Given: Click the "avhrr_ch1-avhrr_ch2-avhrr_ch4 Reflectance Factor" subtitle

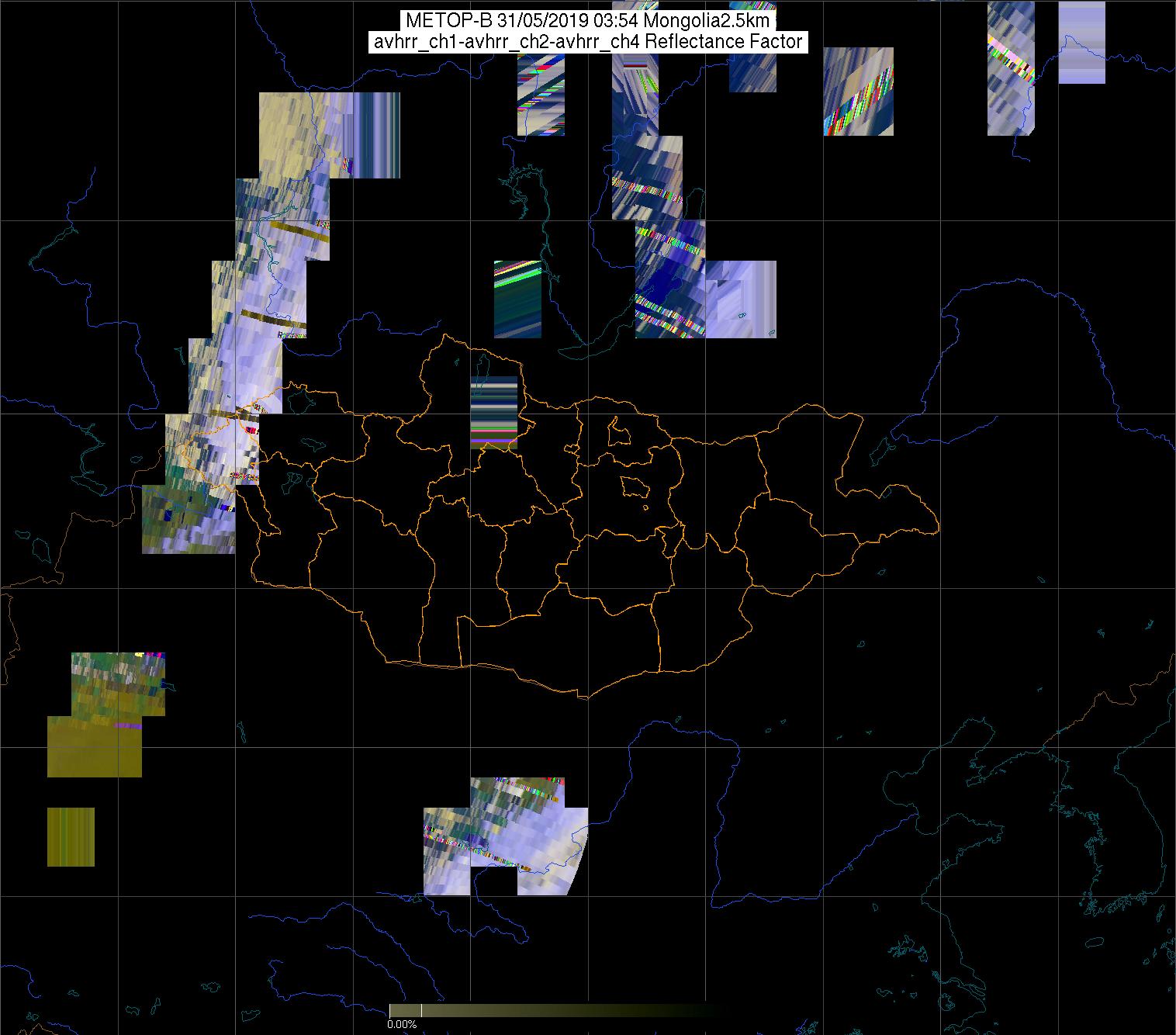Looking at the screenshot, I should click(x=587, y=42).
